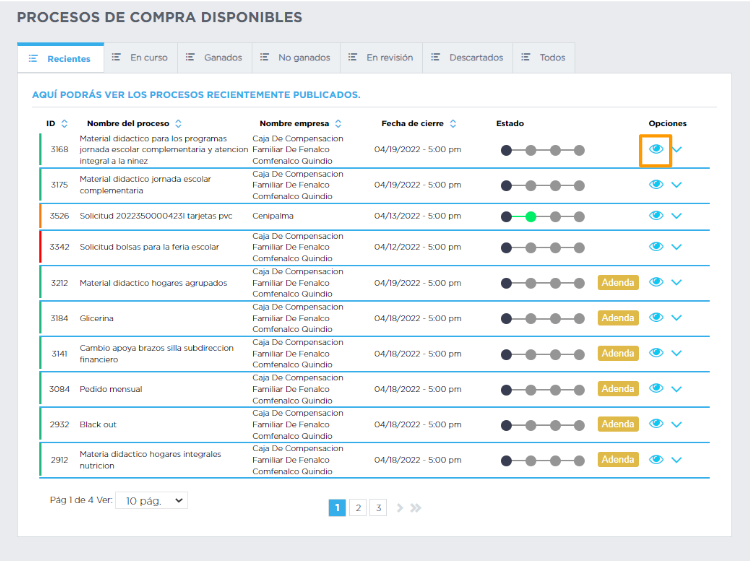Click 'Pedido mensual' process name
This screenshot has width=750, height=561.
111,389
